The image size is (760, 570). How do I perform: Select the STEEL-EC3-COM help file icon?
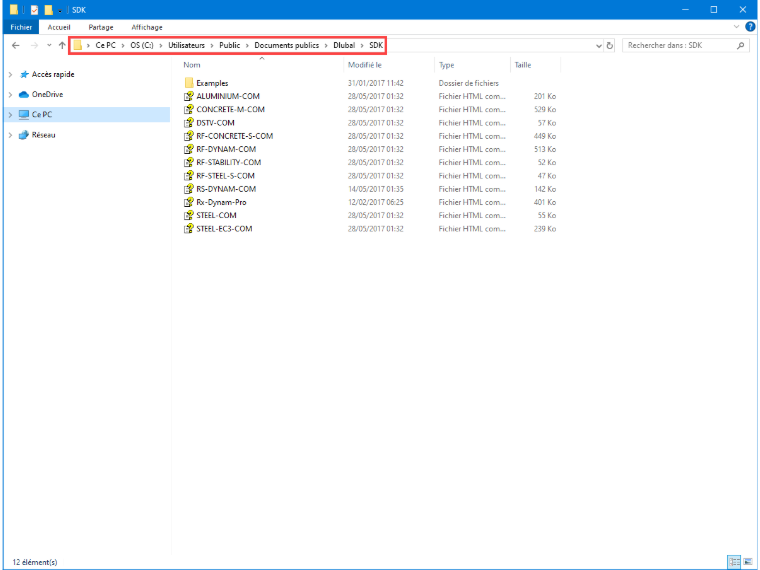click(189, 228)
